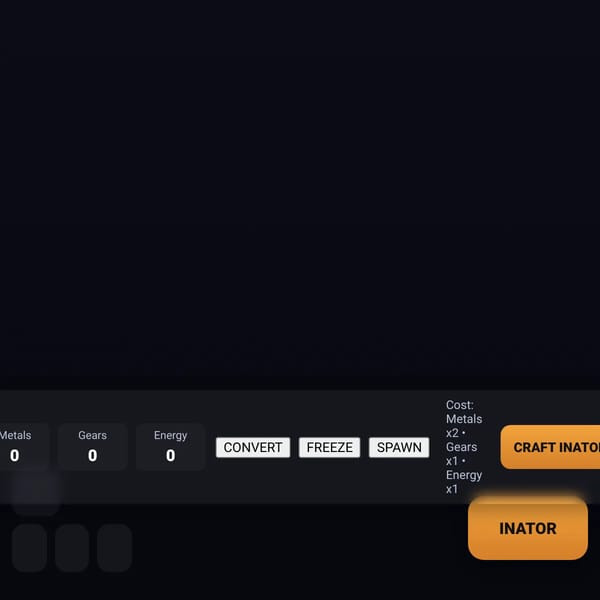Click the Gears resource counter

click(92, 447)
